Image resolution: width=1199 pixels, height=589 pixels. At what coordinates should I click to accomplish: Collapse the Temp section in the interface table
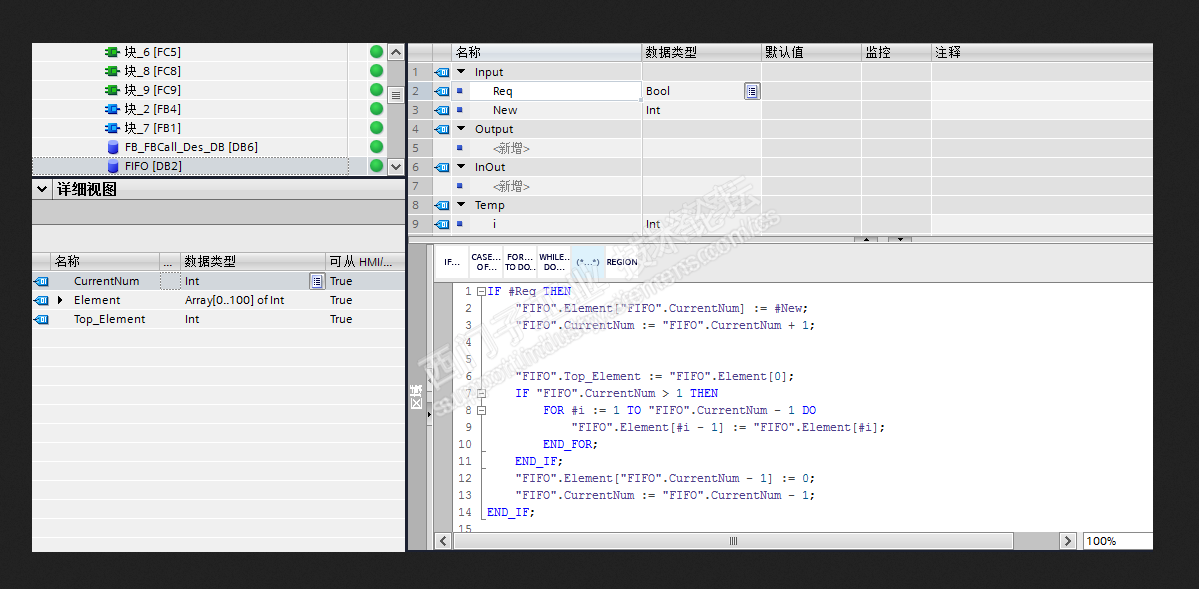[461, 205]
